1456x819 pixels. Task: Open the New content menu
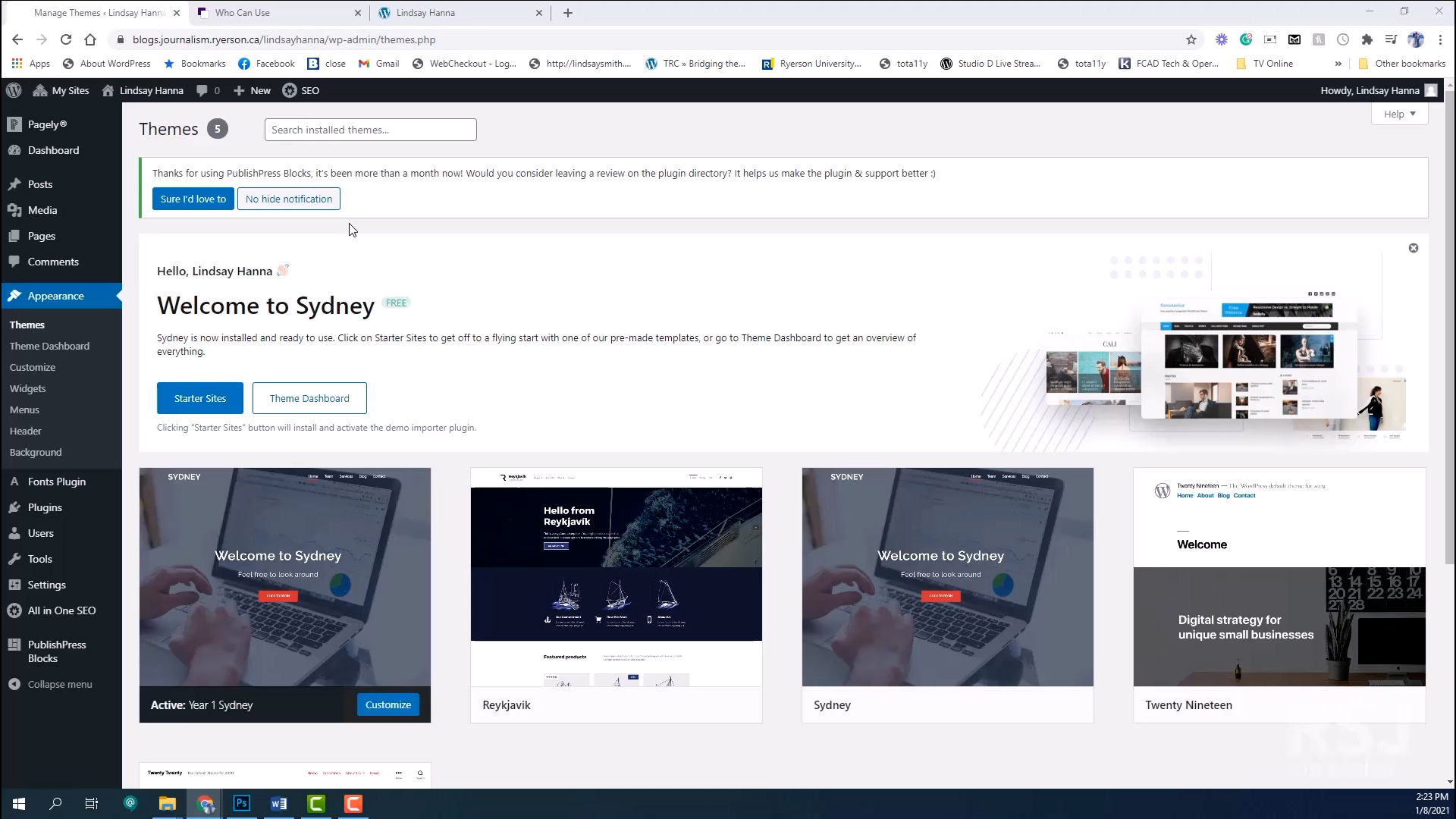(x=252, y=90)
